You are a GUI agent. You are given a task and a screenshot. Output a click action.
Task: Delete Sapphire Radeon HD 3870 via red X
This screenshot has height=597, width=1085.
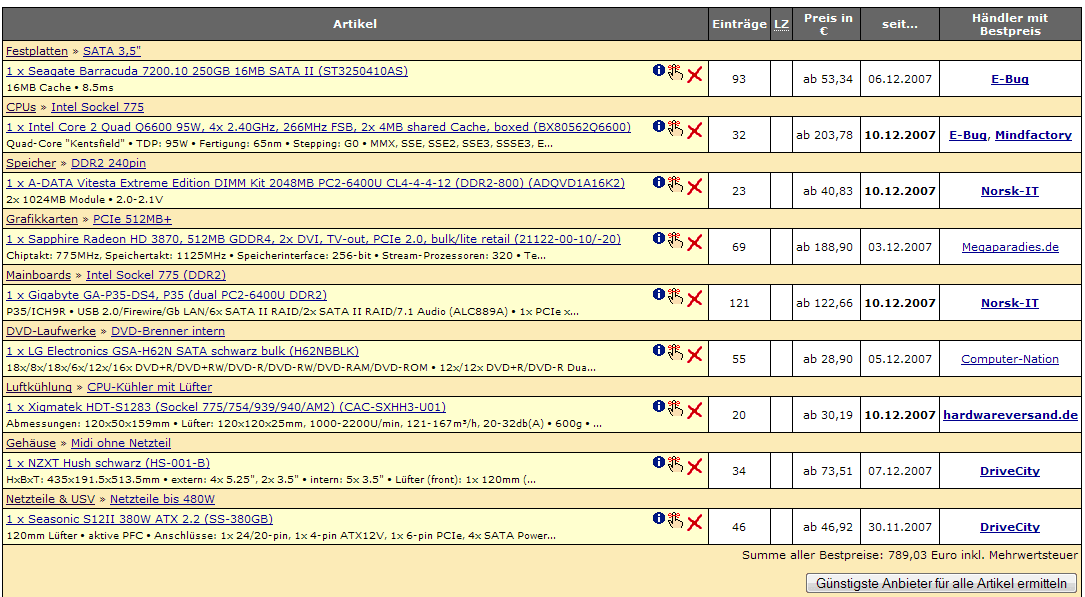[x=695, y=242]
